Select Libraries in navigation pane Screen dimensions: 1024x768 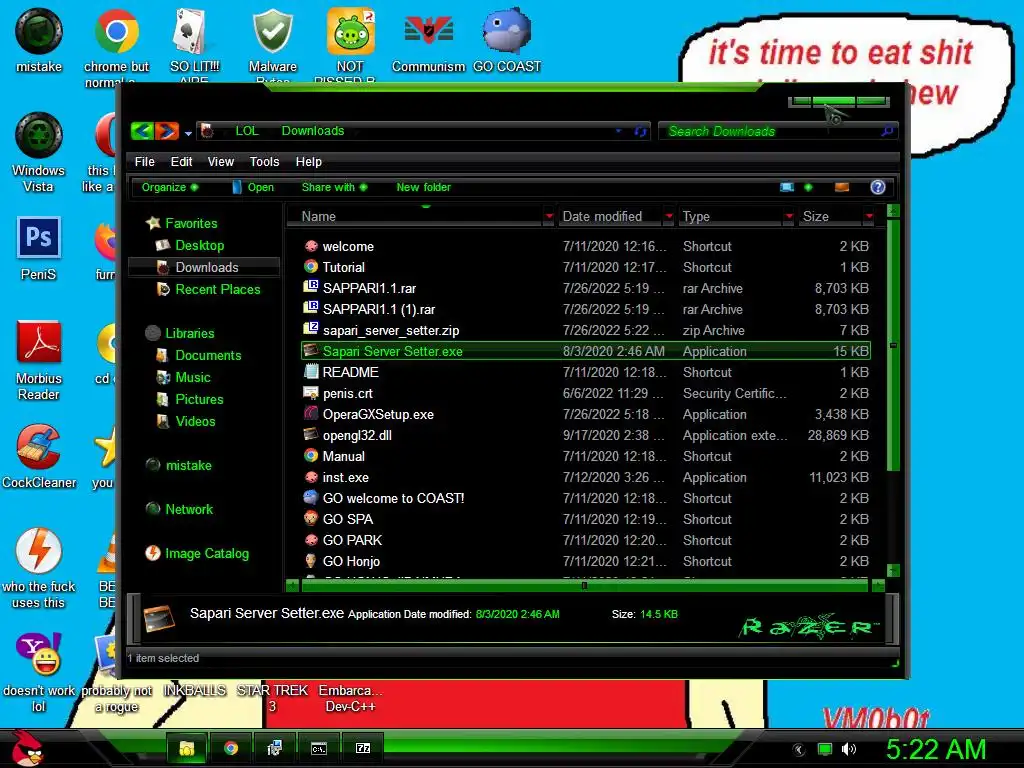(189, 333)
